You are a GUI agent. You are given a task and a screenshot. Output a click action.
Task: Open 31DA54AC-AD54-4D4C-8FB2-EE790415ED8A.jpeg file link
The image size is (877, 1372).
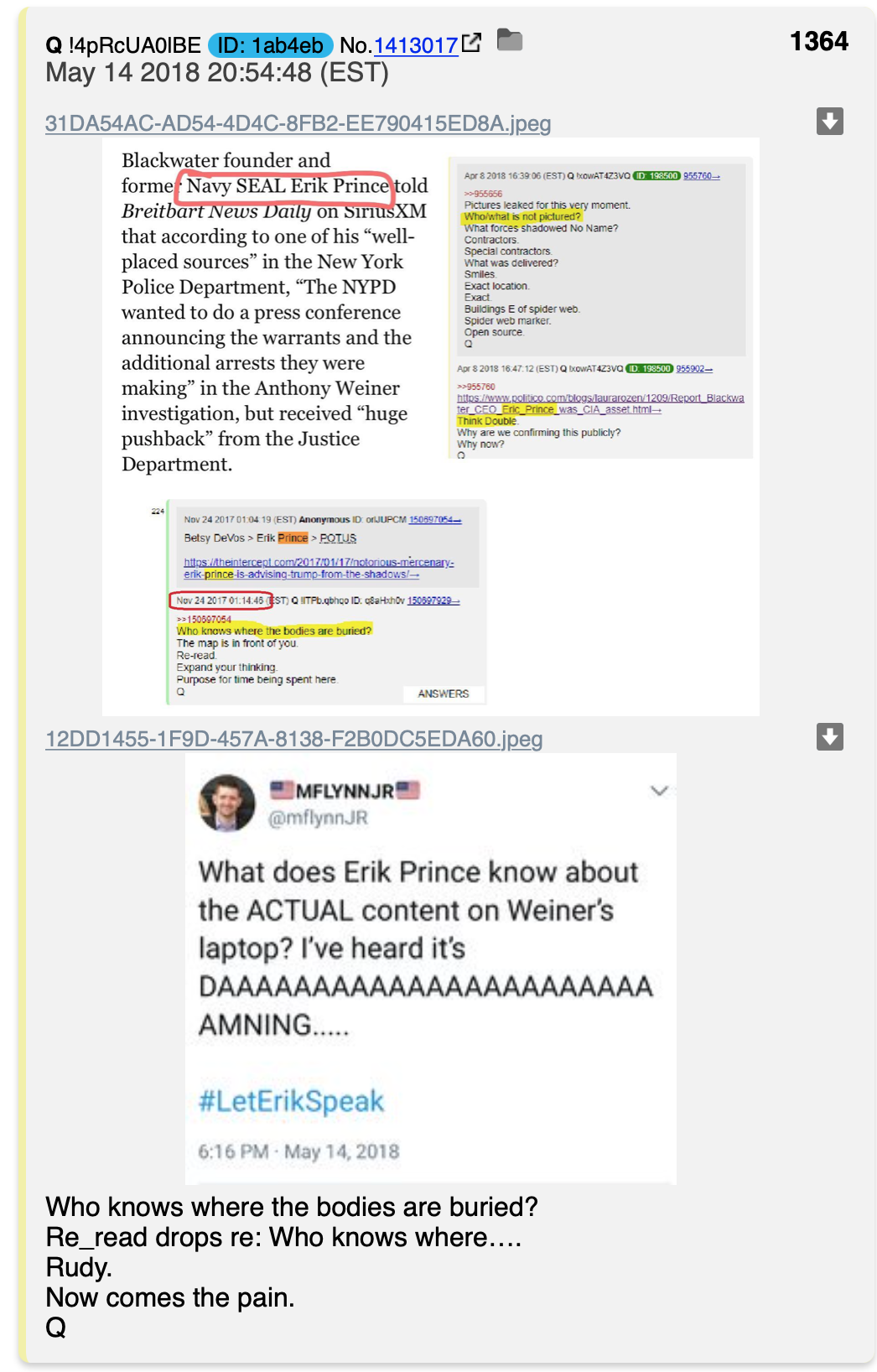(x=298, y=124)
